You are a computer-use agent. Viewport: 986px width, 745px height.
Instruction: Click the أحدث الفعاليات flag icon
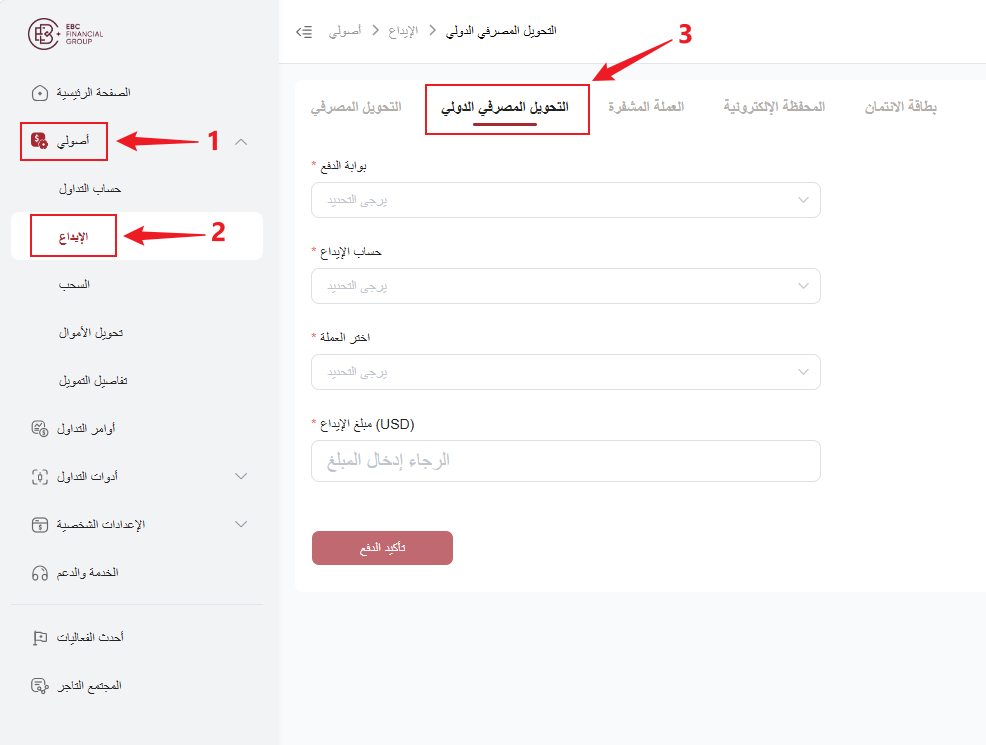point(40,637)
